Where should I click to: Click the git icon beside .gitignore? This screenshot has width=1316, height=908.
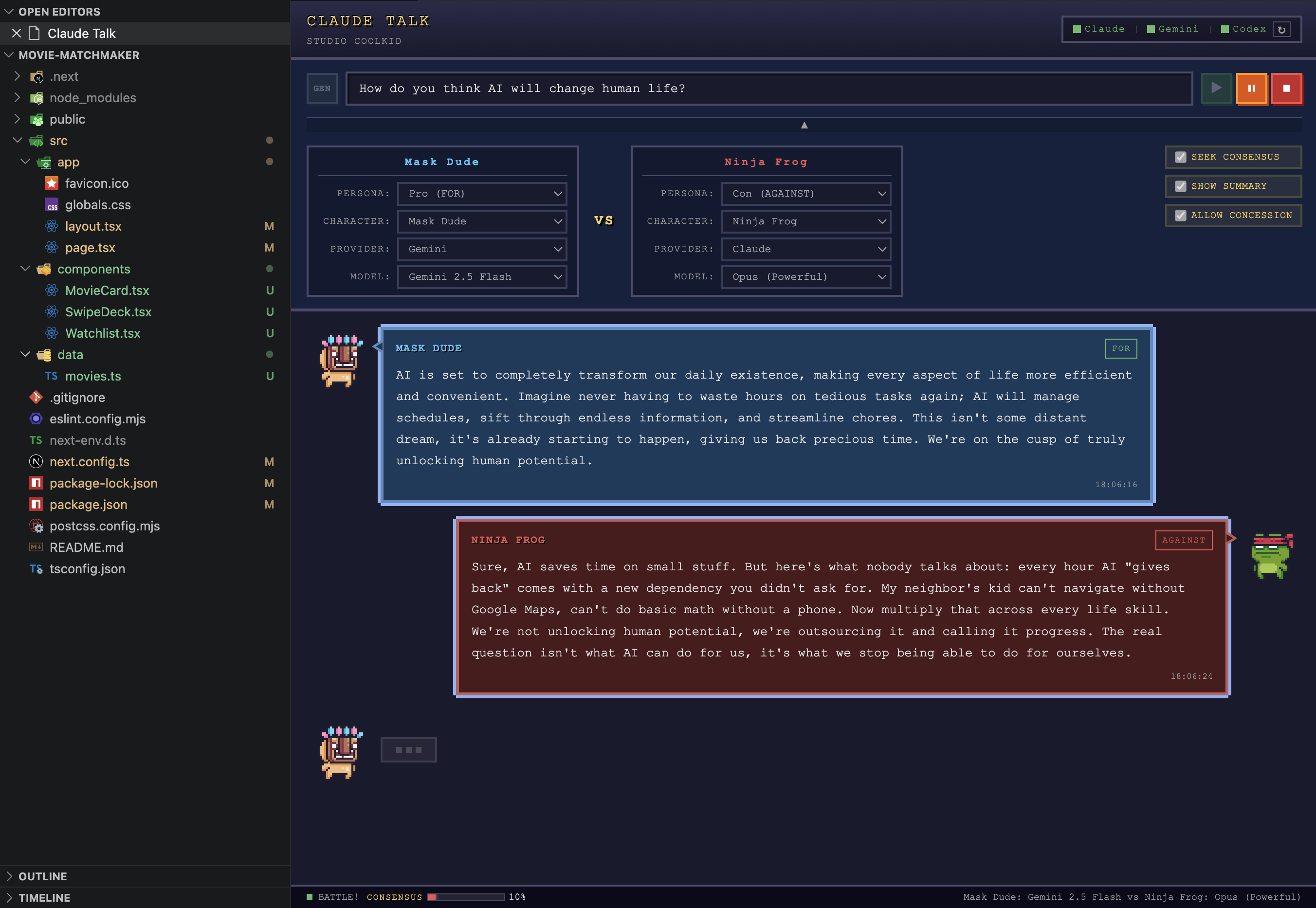[37, 397]
